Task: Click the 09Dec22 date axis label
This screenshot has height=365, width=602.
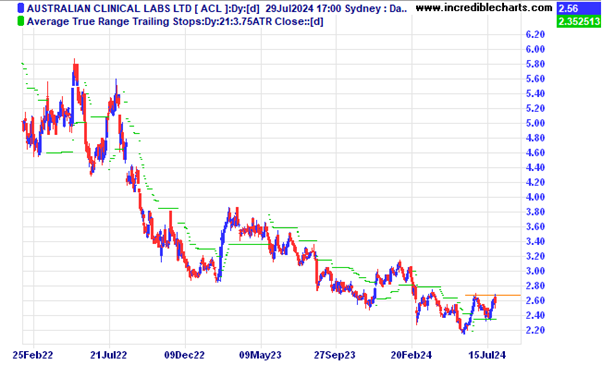Action: point(185,355)
